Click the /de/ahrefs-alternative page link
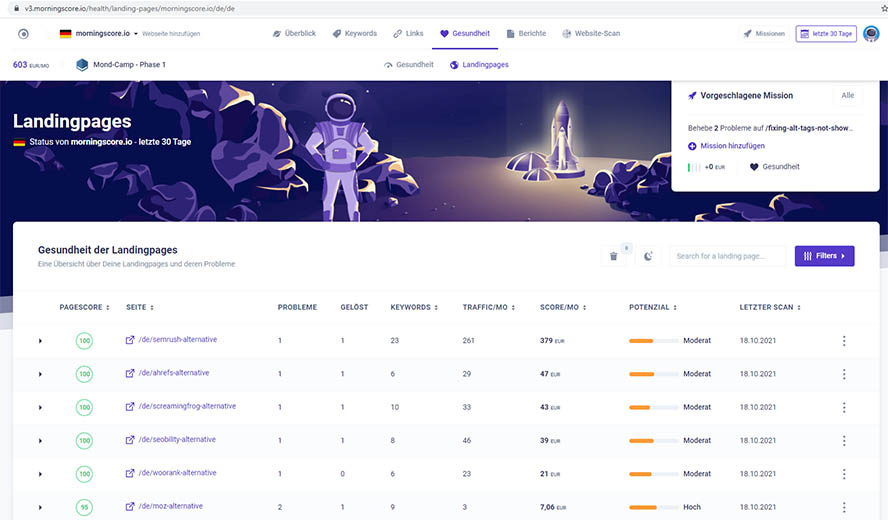Viewport: 888px width, 520px height. tap(174, 373)
